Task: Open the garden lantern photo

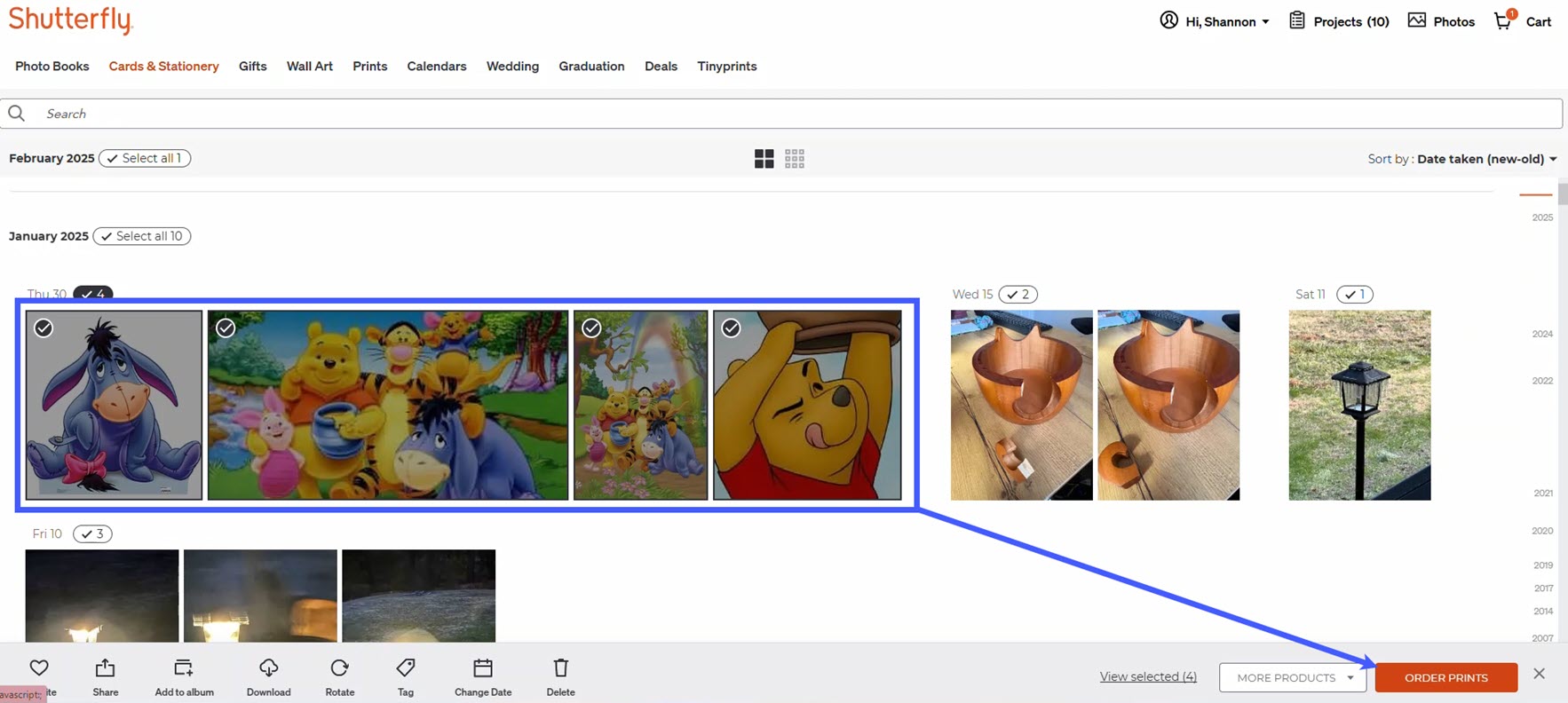Action: (x=1359, y=405)
